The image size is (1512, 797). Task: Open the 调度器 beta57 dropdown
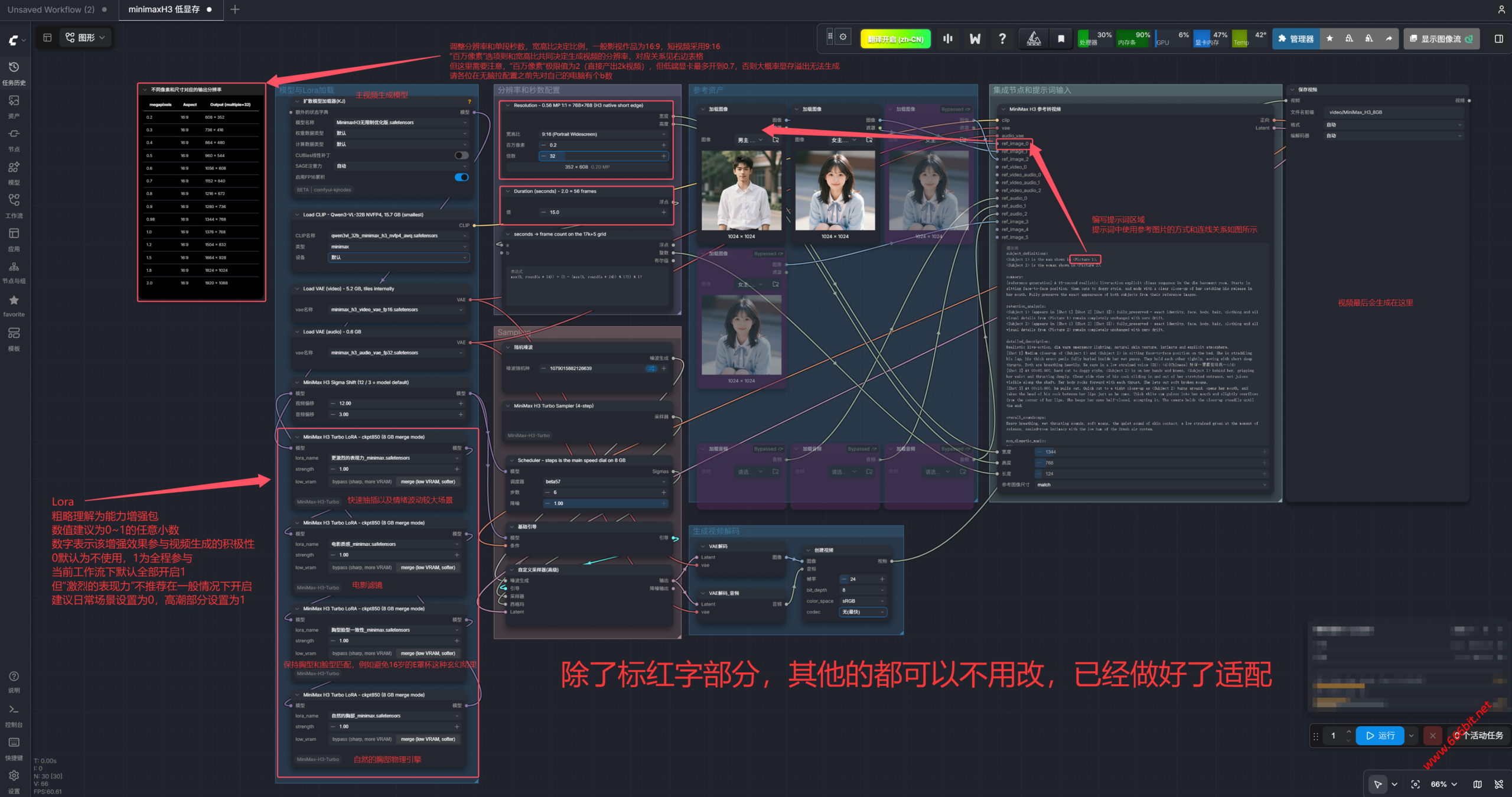tap(605, 482)
